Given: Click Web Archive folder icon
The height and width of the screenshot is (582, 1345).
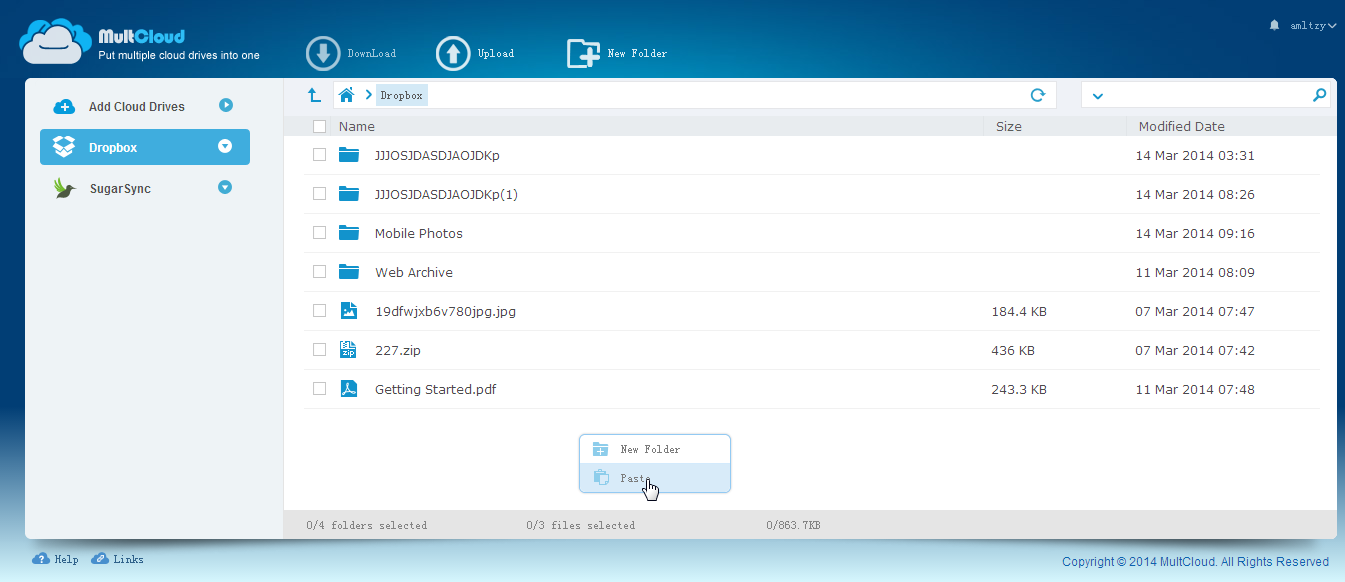Looking at the screenshot, I should pyautogui.click(x=348, y=272).
